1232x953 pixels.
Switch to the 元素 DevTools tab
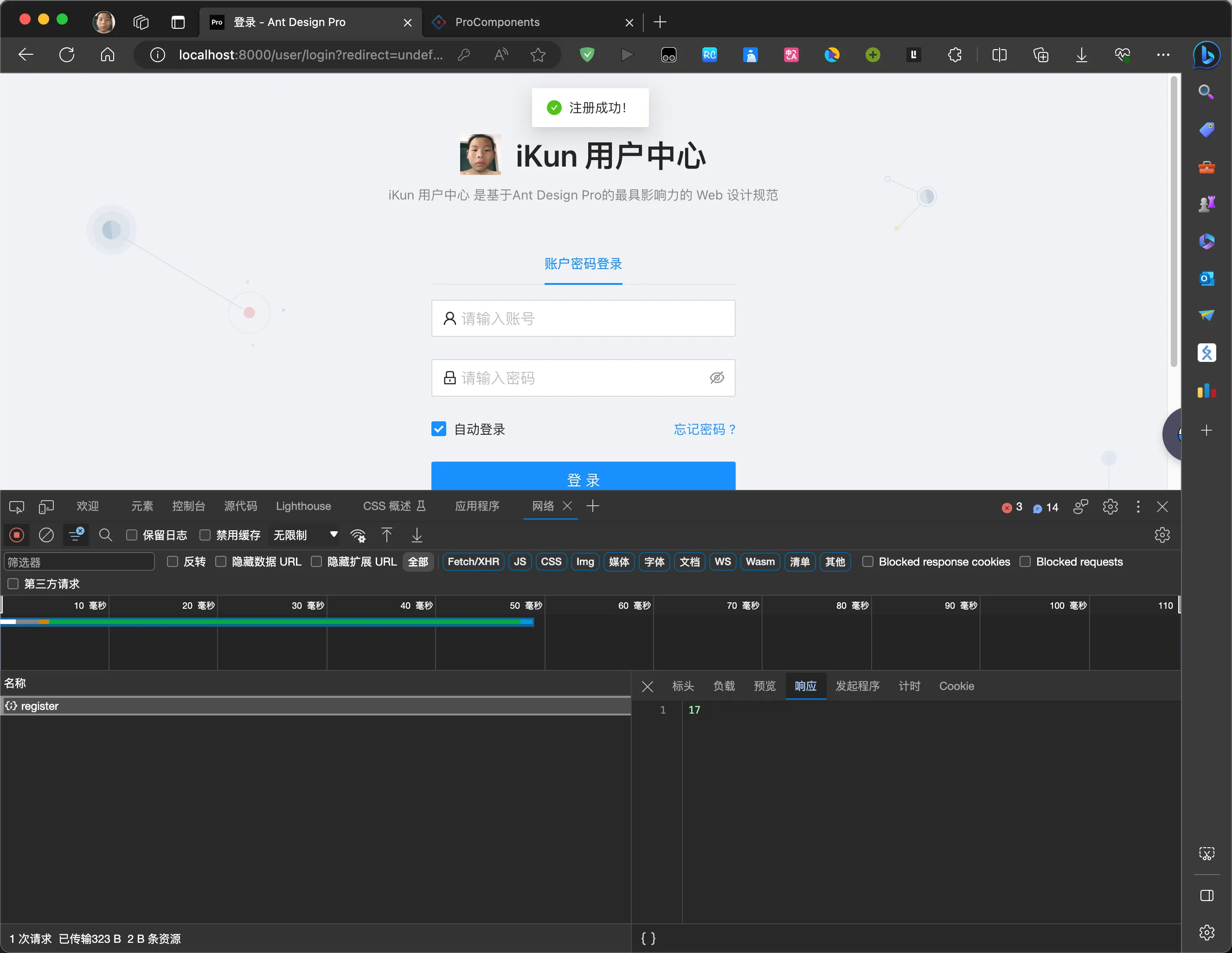[x=142, y=506]
